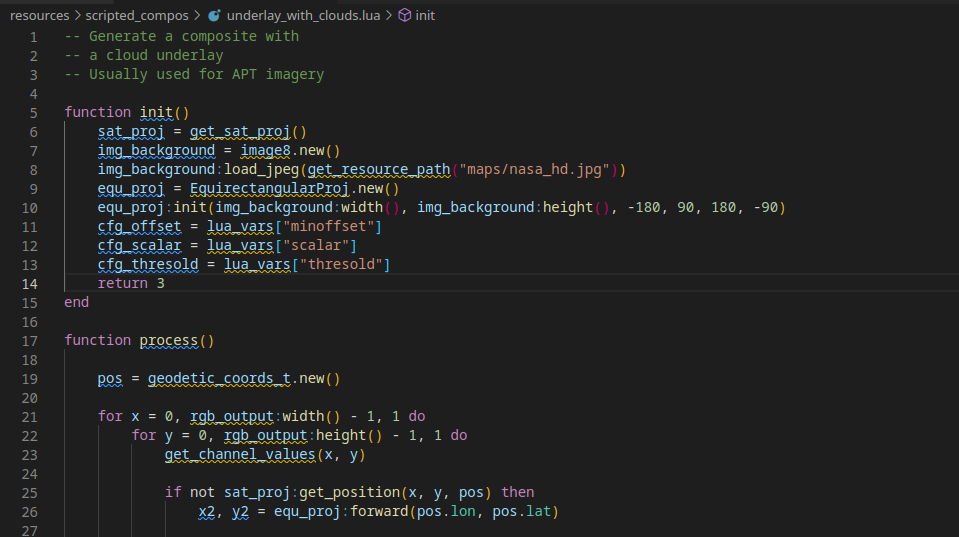
Task: Click 'load_jpeg' method on line 8
Action: coord(261,169)
